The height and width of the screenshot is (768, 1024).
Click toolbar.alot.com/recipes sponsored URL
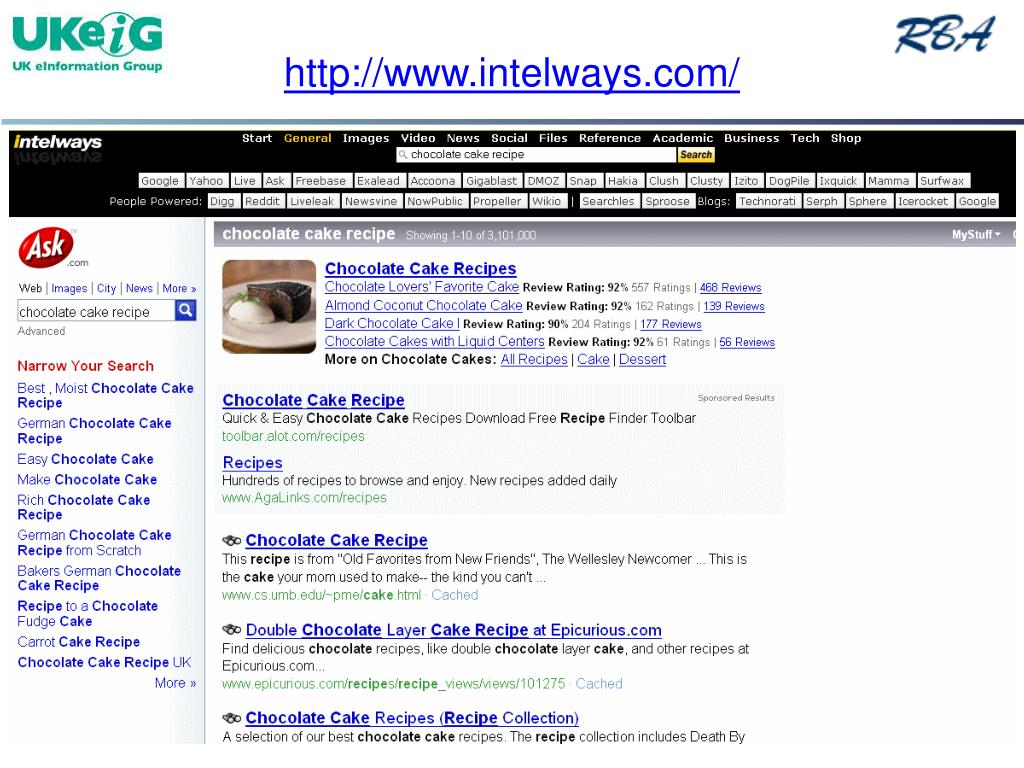pos(293,436)
